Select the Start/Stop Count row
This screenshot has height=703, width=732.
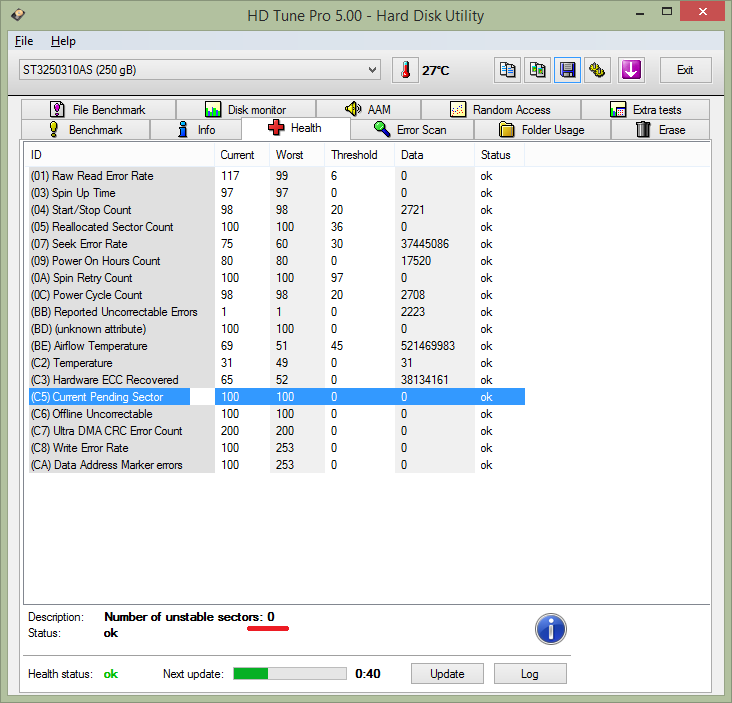[277, 210]
